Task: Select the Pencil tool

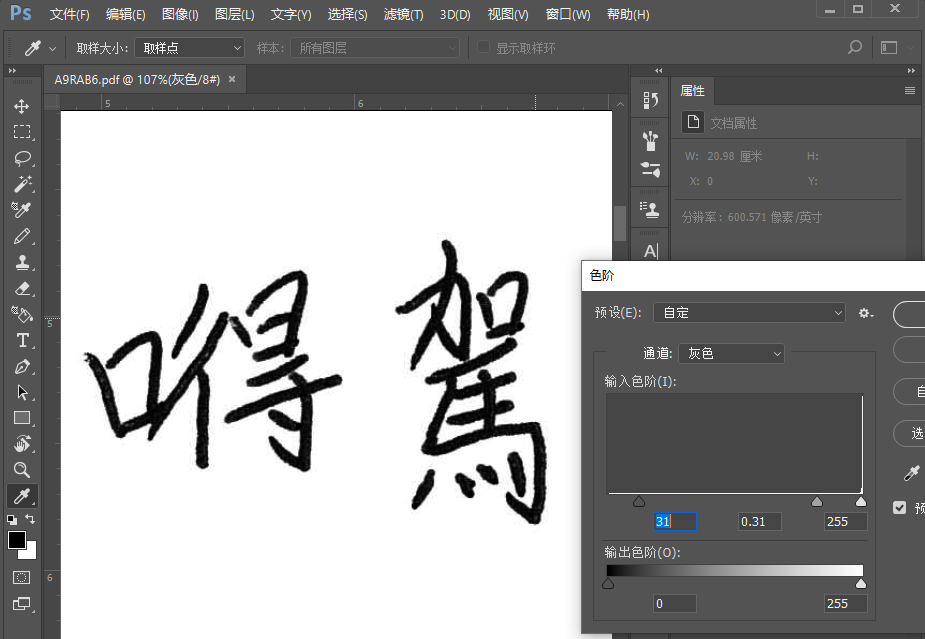Action: coord(22,236)
